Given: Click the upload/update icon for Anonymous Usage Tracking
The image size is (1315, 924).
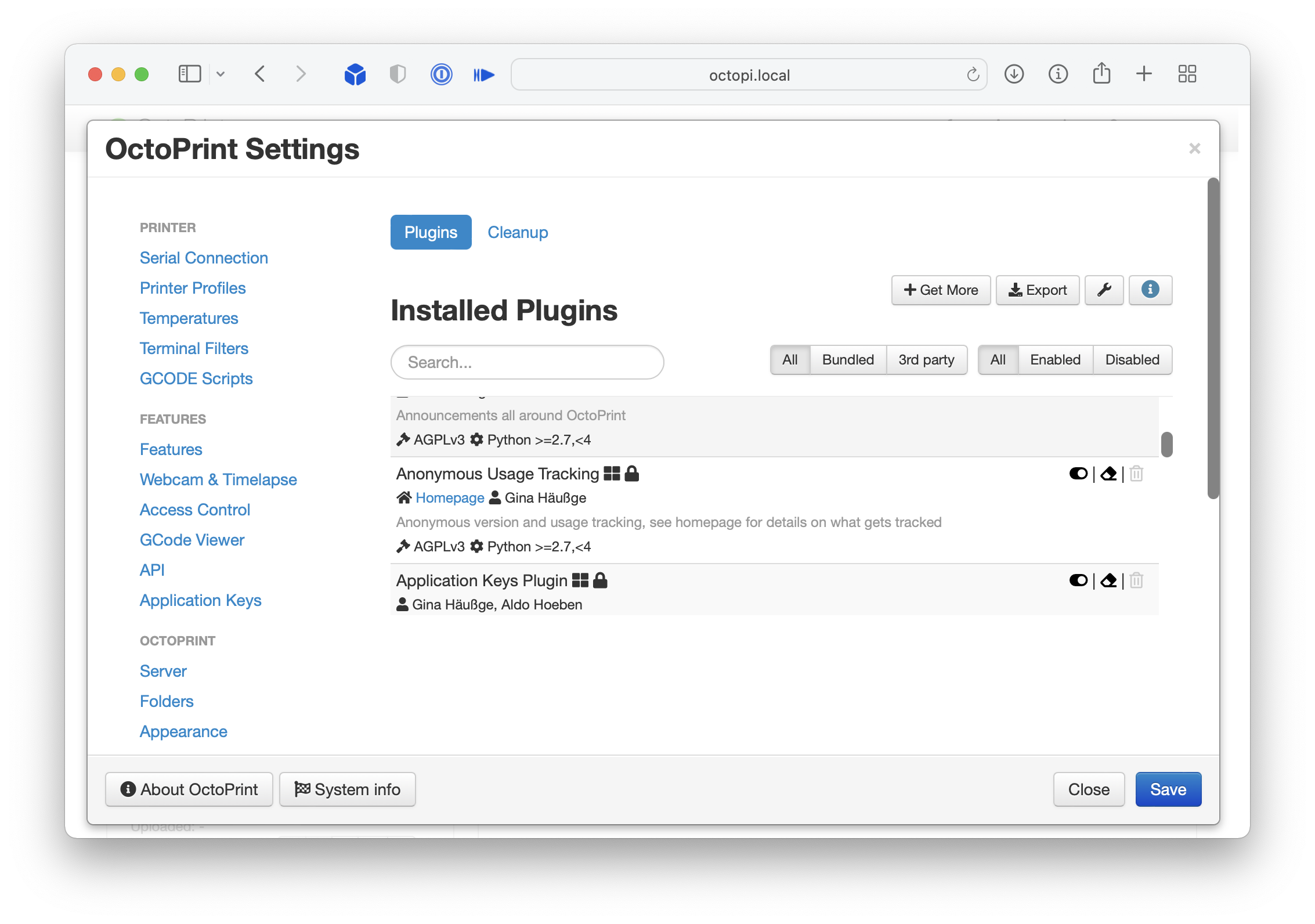Looking at the screenshot, I should click(x=1109, y=473).
